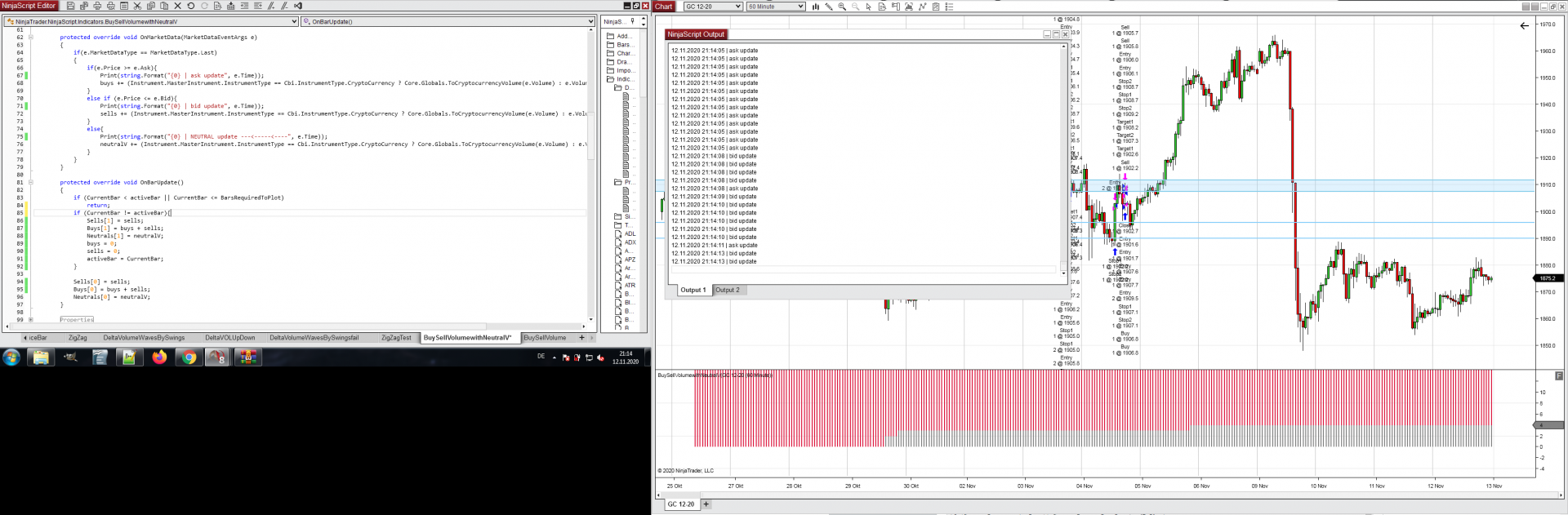1568x515 pixels.
Task: Open the ZigZagTest editor tab
Action: (x=396, y=338)
